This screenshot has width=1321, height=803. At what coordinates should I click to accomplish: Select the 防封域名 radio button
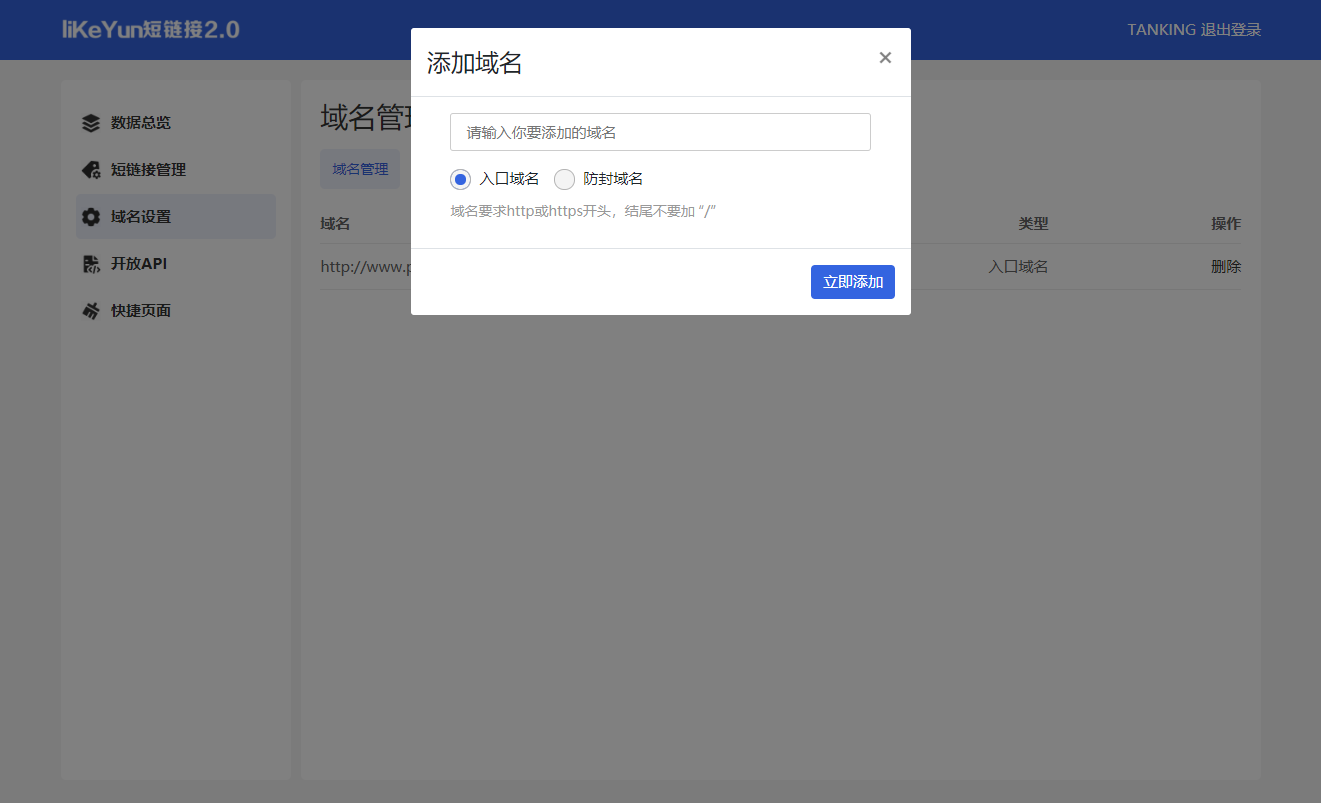coord(564,179)
